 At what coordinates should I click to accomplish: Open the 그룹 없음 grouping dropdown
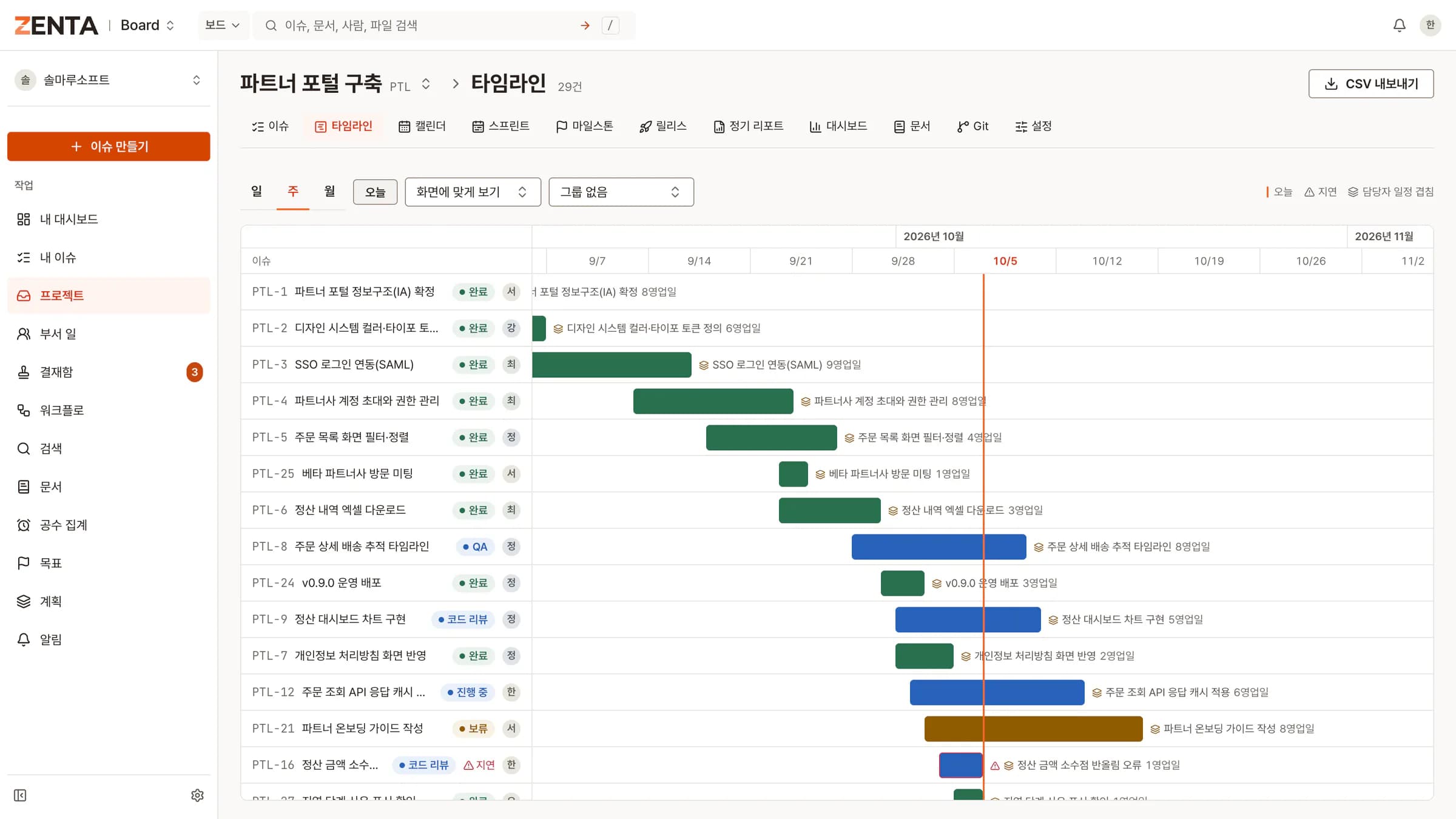pyautogui.click(x=621, y=192)
